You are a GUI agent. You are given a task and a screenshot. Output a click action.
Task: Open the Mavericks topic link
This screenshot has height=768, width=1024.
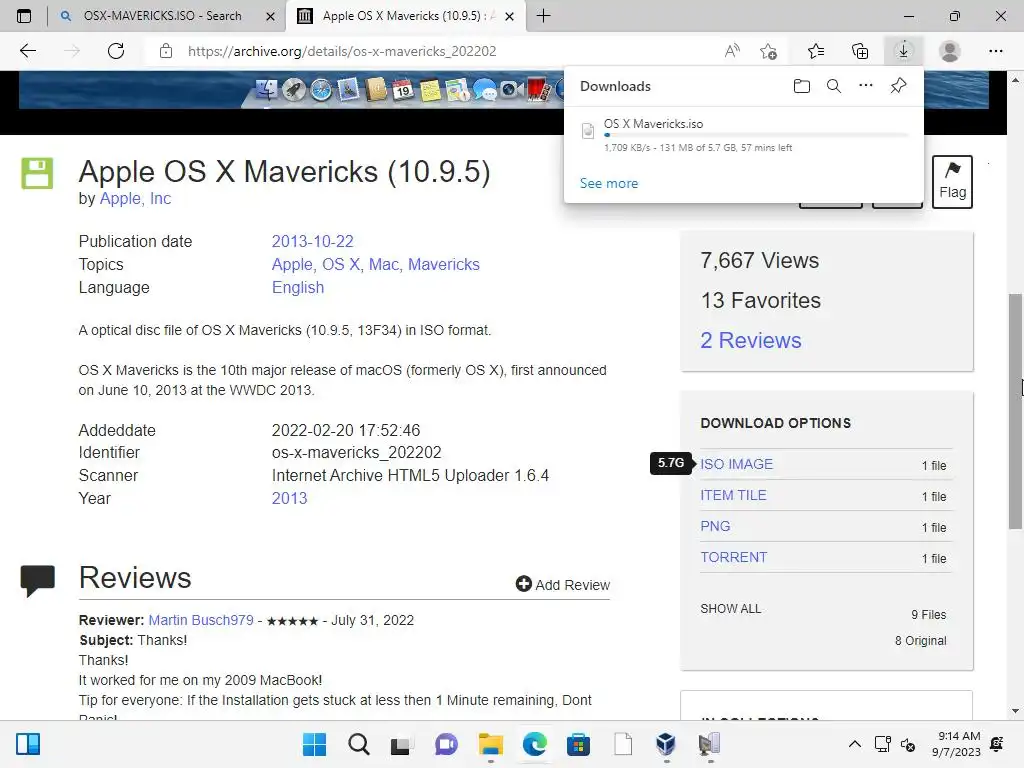click(443, 264)
